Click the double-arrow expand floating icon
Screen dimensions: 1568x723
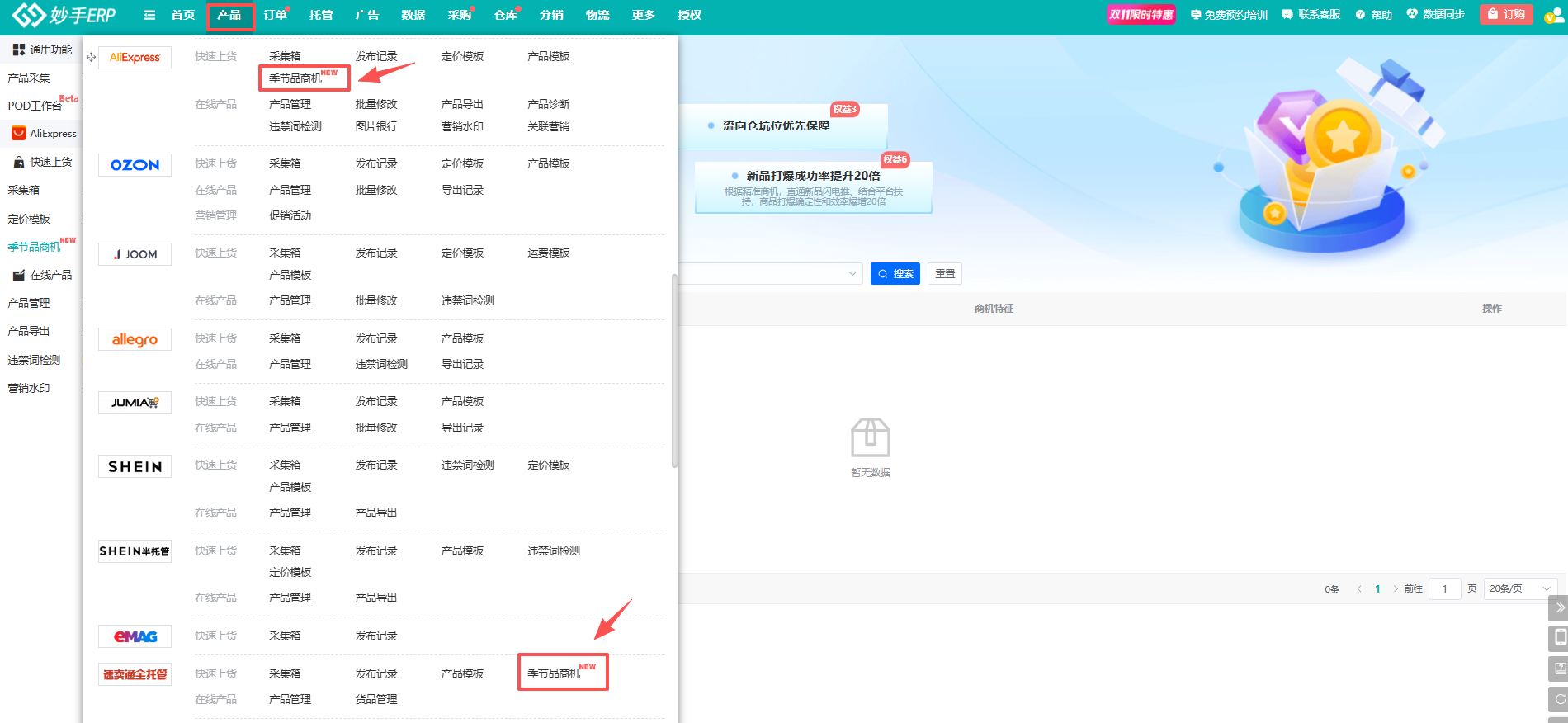coord(1559,608)
